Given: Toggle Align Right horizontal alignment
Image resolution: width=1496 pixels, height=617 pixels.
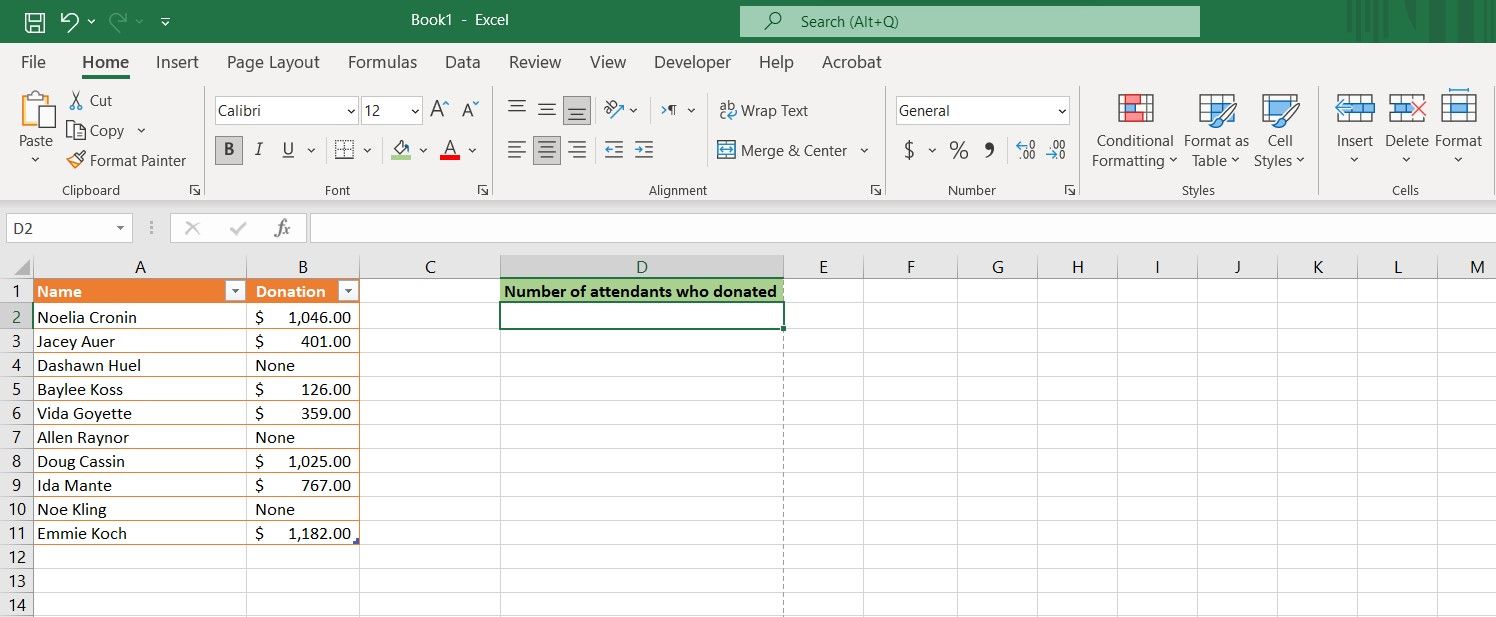Looking at the screenshot, I should pos(577,150).
